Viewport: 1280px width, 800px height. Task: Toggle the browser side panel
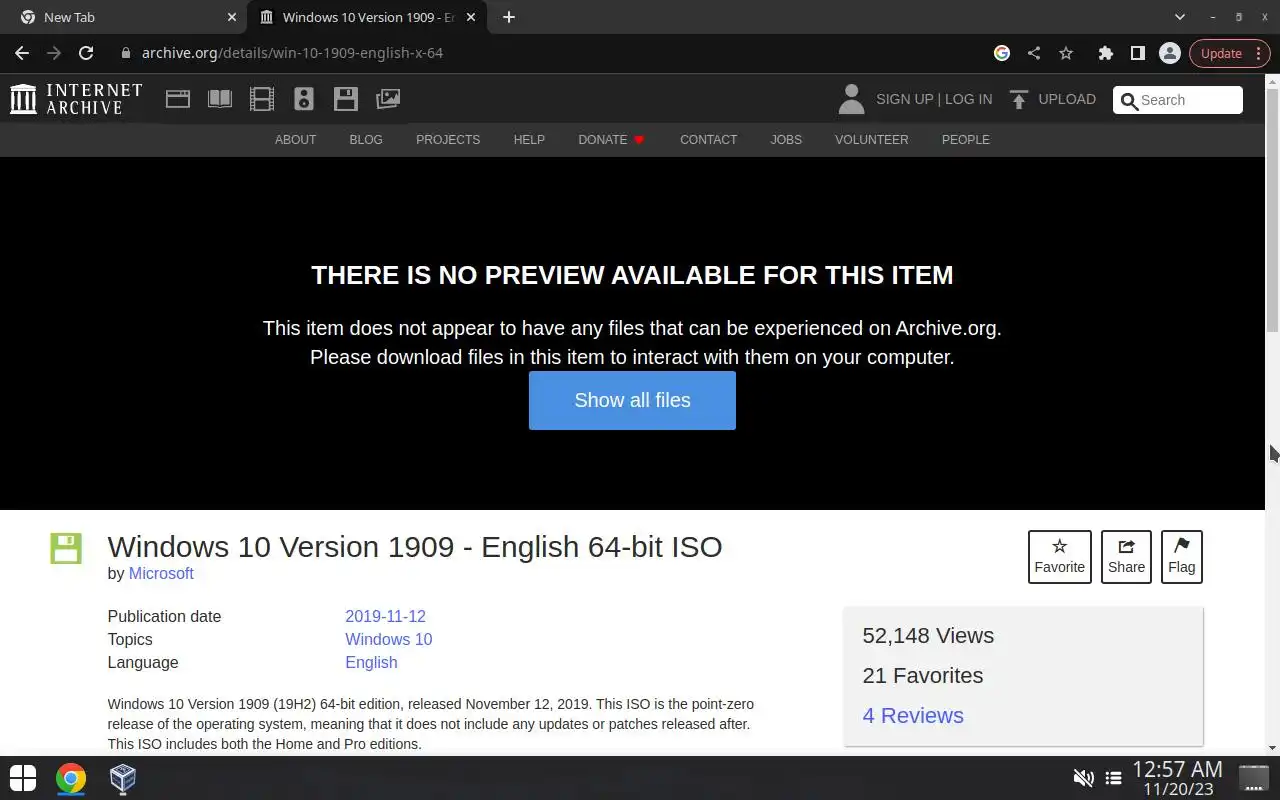(1137, 53)
